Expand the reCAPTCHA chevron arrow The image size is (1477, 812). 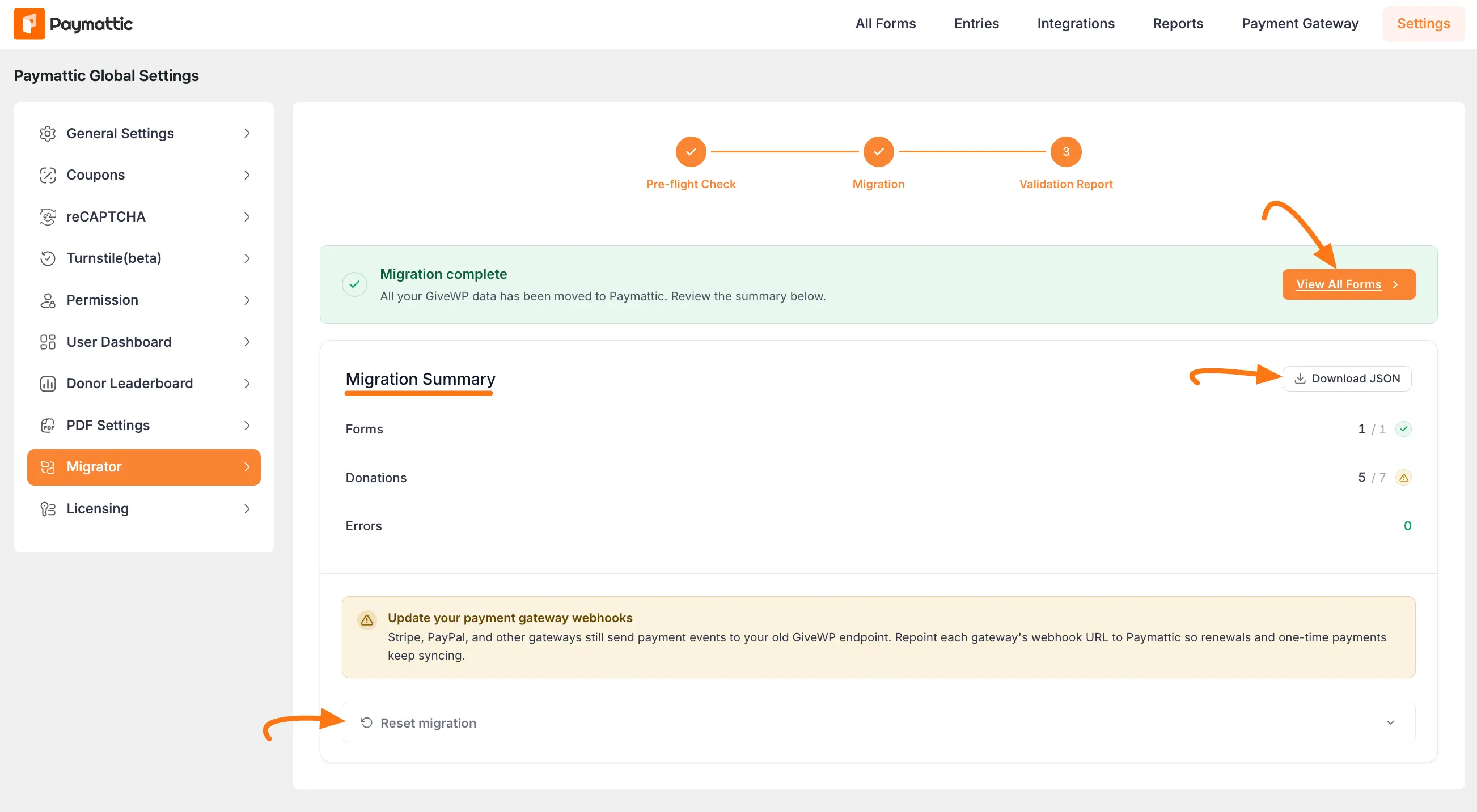(247, 217)
